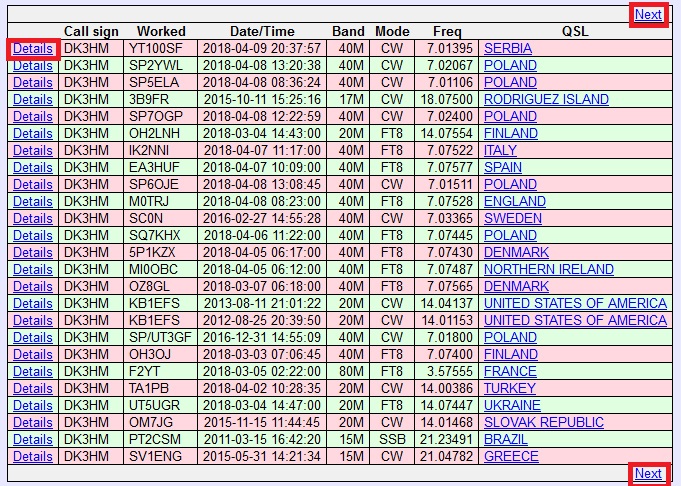The width and height of the screenshot is (681, 486).
Task: Click the POLAND link in the SQ7KHX row
Action: (x=510, y=235)
